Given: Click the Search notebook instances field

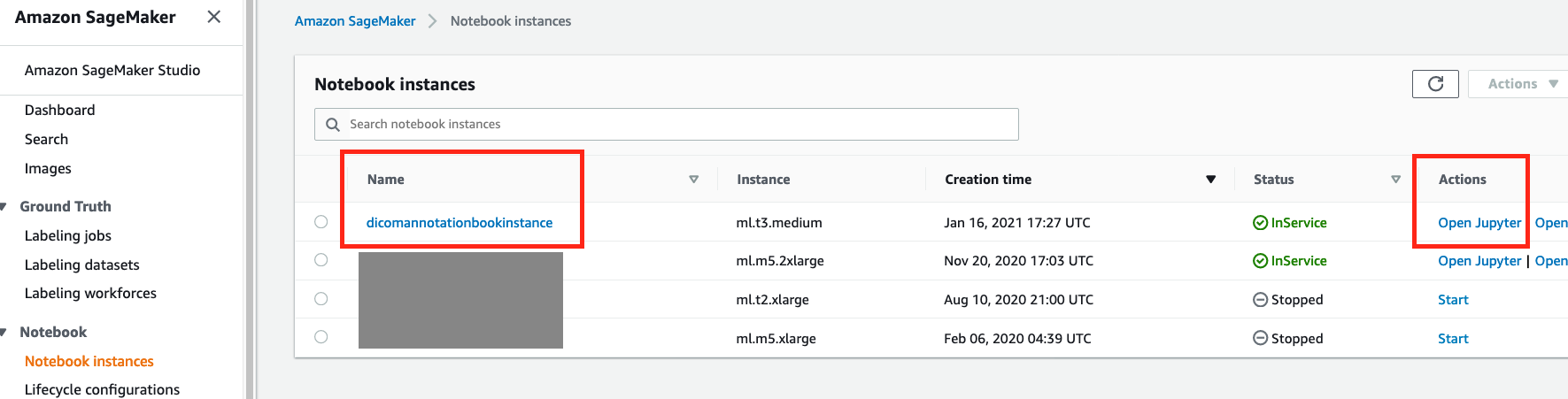Looking at the screenshot, I should [x=666, y=125].
